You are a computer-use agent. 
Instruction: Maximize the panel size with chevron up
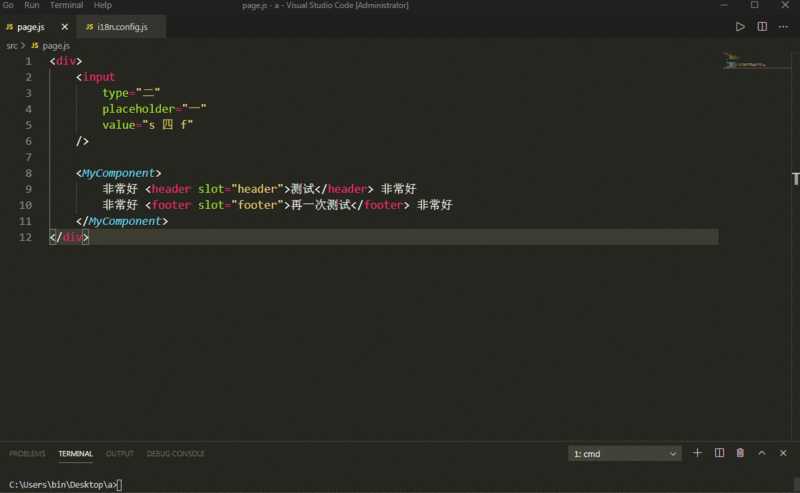click(762, 453)
